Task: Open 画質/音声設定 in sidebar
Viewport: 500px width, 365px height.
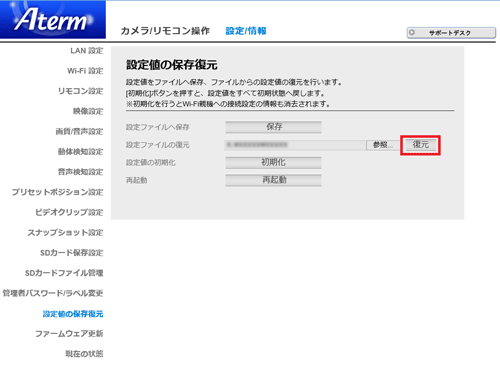Action: (x=79, y=131)
